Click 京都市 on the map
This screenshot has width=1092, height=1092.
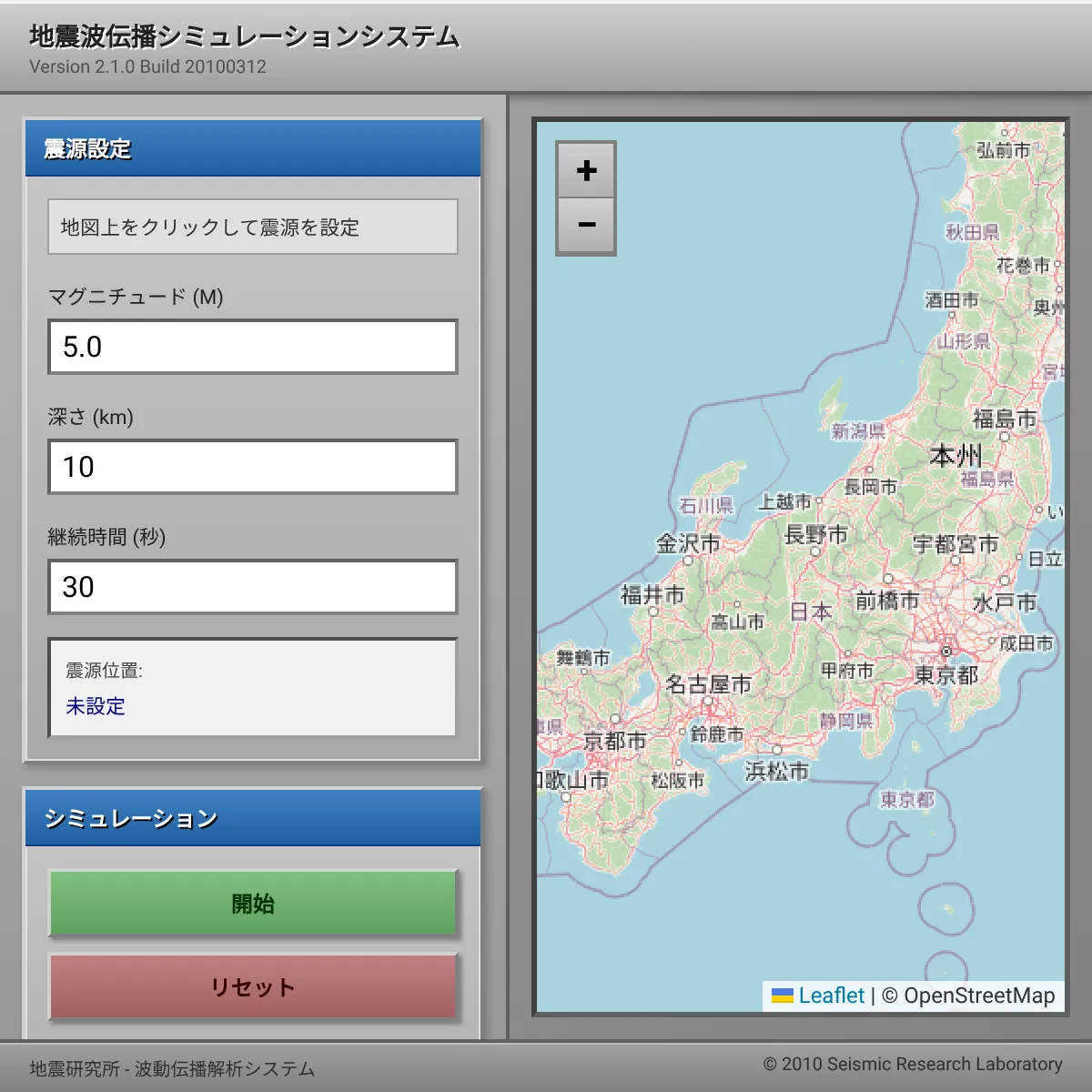click(614, 741)
